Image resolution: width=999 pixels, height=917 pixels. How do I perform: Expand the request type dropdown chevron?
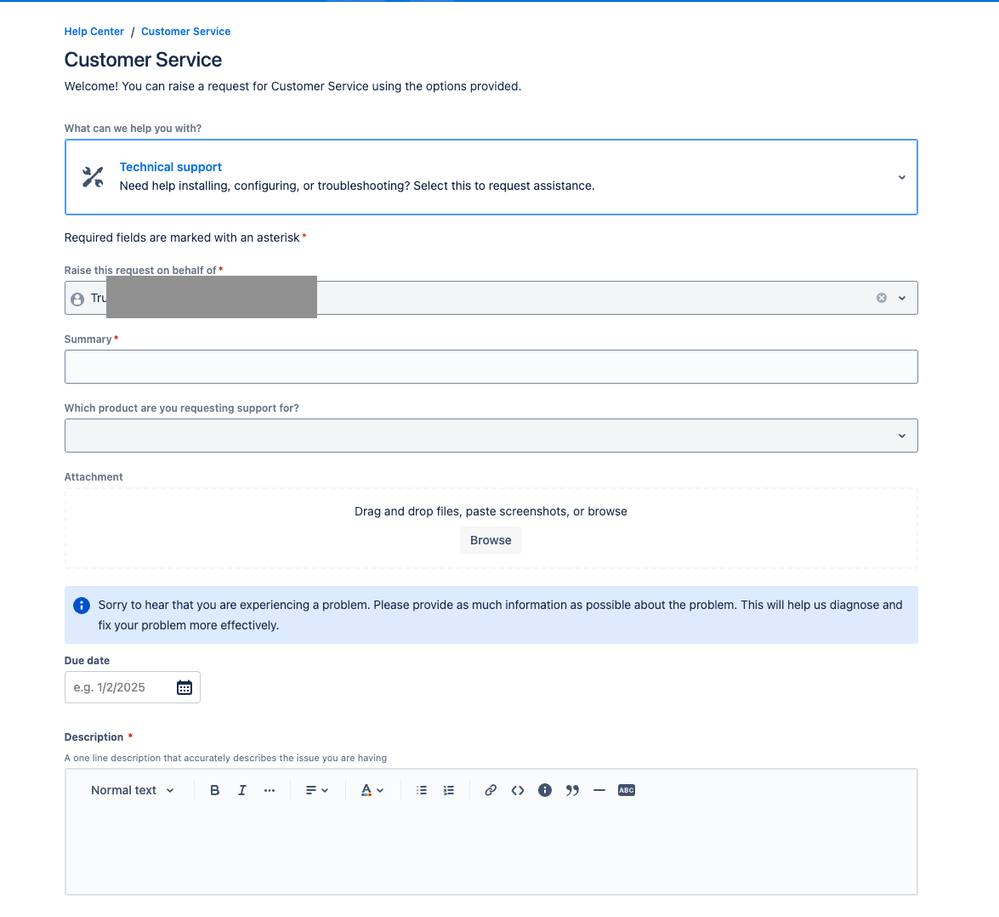tap(902, 177)
